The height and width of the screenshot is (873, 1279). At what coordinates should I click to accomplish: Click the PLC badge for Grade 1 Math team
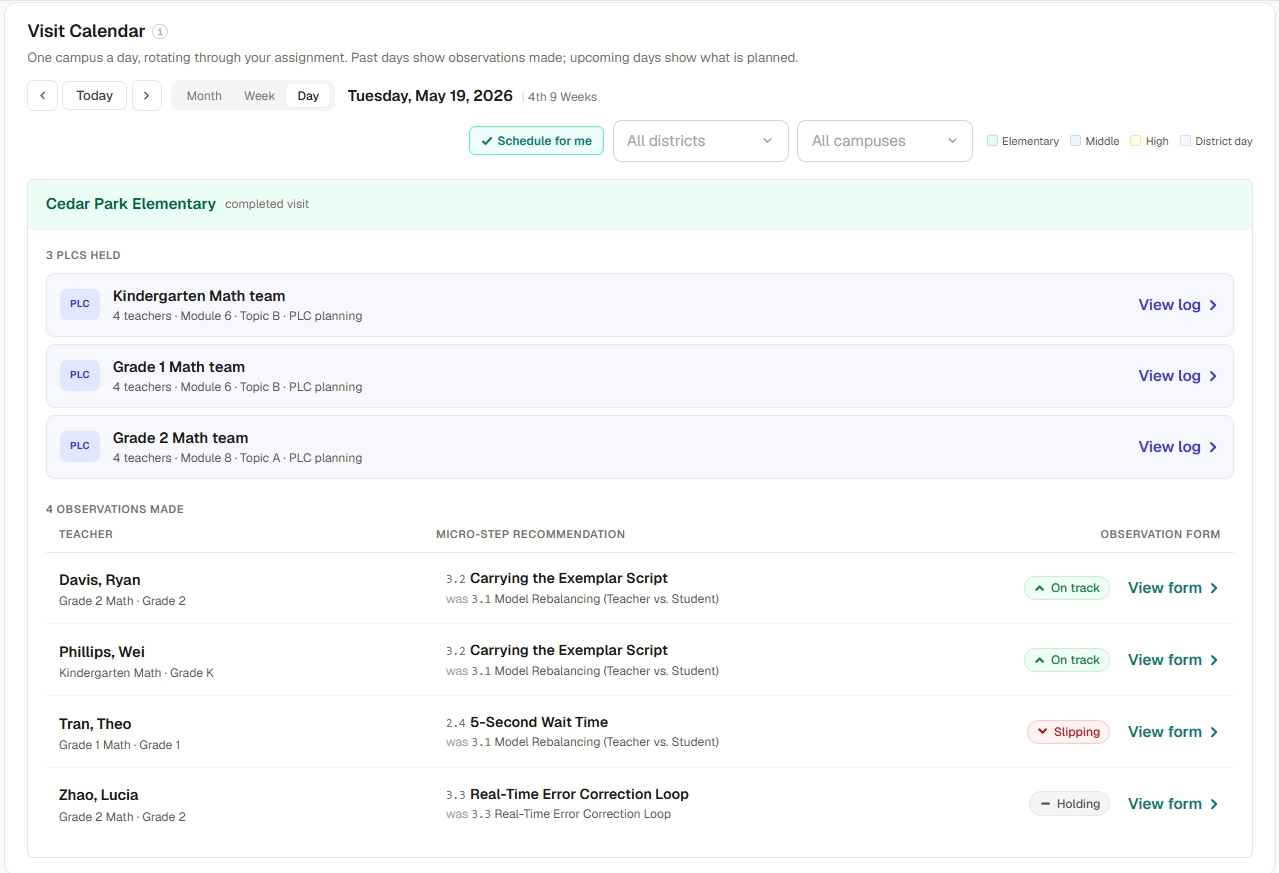80,376
